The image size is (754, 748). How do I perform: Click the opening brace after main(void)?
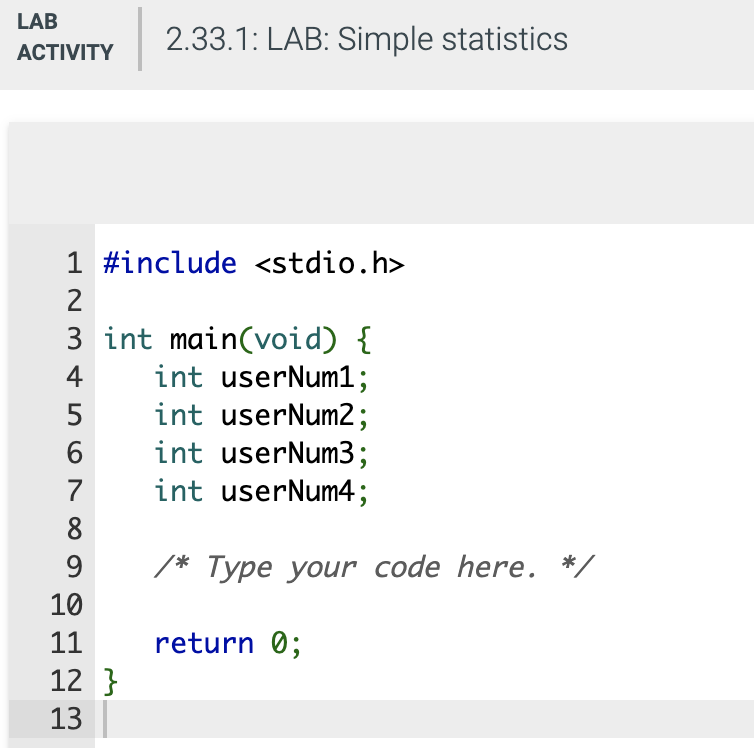coord(364,340)
